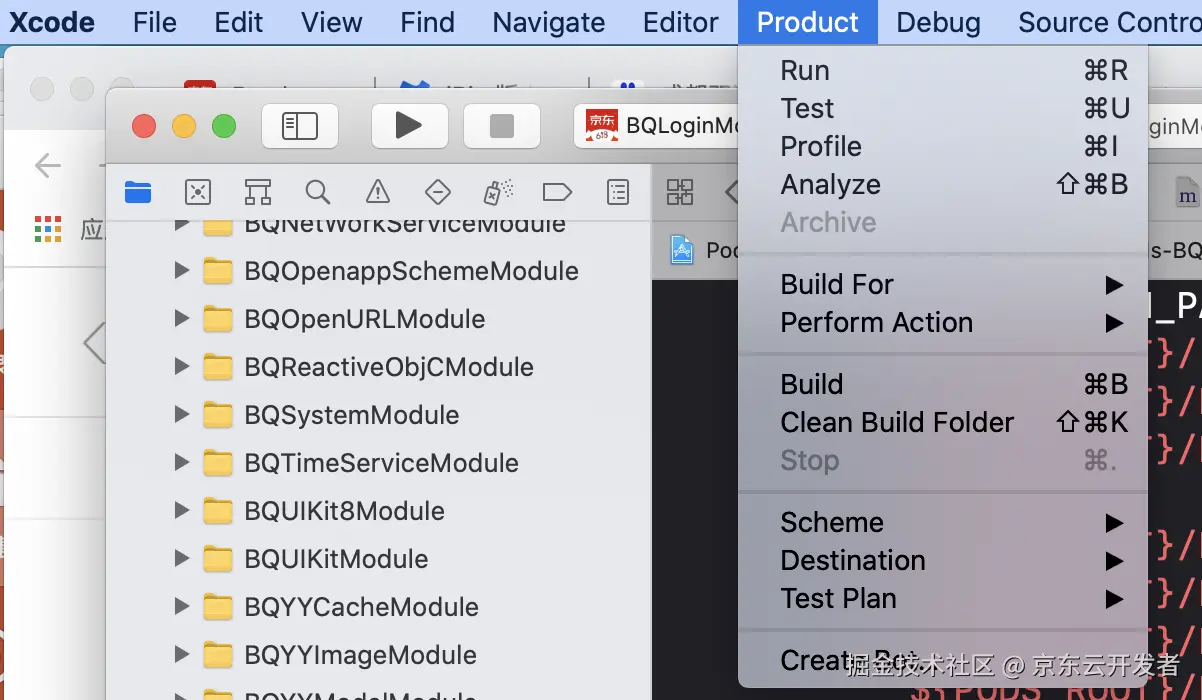Viewport: 1202px width, 700px height.
Task: Select BQTimeServiceModule in the navigator
Action: (x=381, y=463)
